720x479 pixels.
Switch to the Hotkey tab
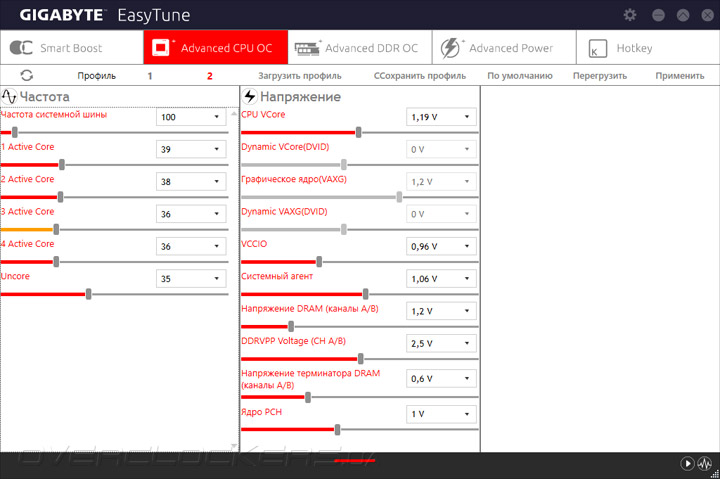pos(648,47)
